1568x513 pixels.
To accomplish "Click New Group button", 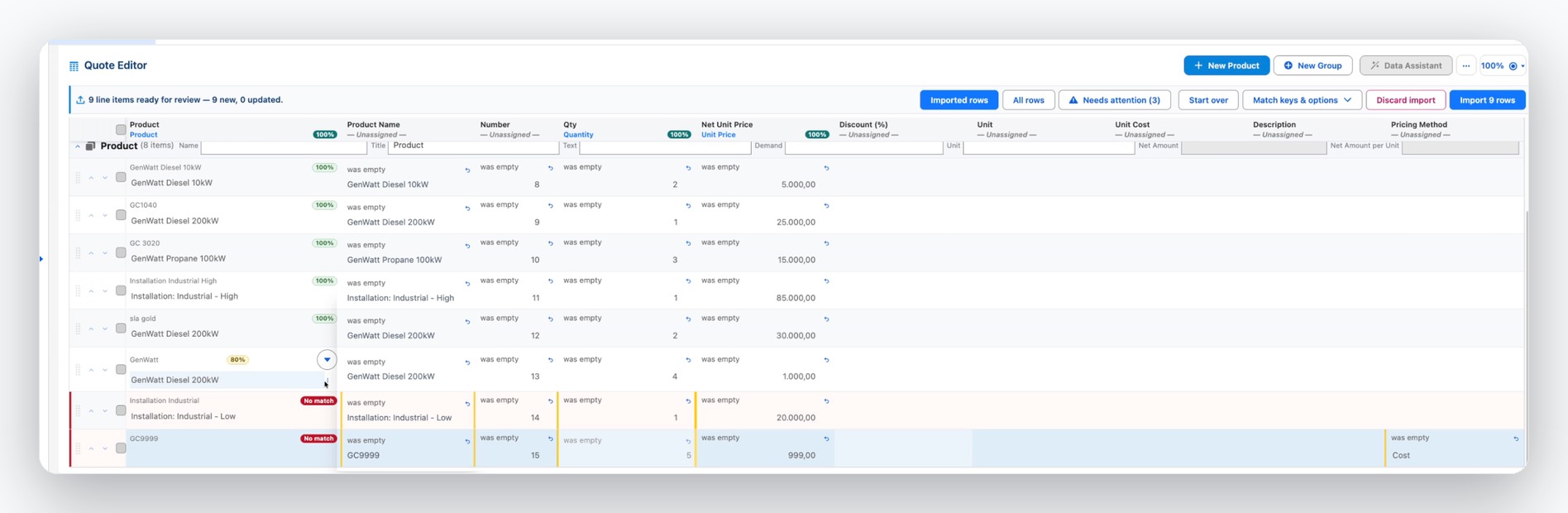I will click(x=1312, y=65).
